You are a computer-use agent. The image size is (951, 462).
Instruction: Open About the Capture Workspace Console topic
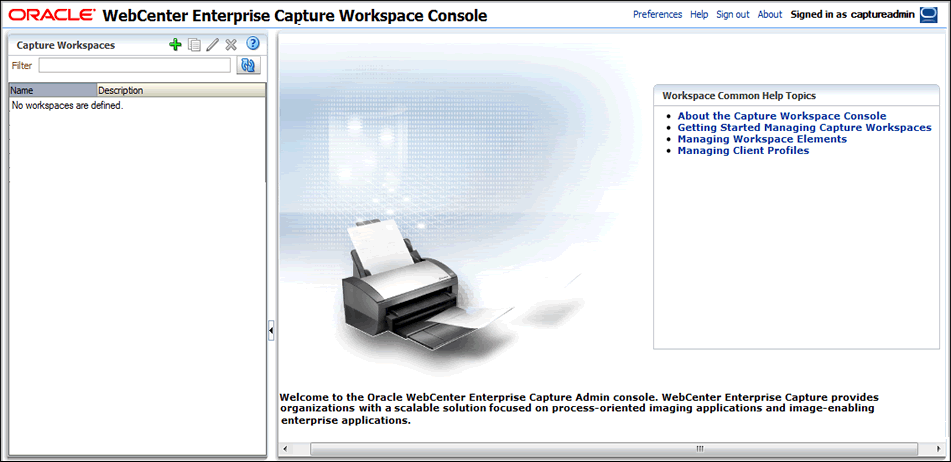pyautogui.click(x=782, y=116)
